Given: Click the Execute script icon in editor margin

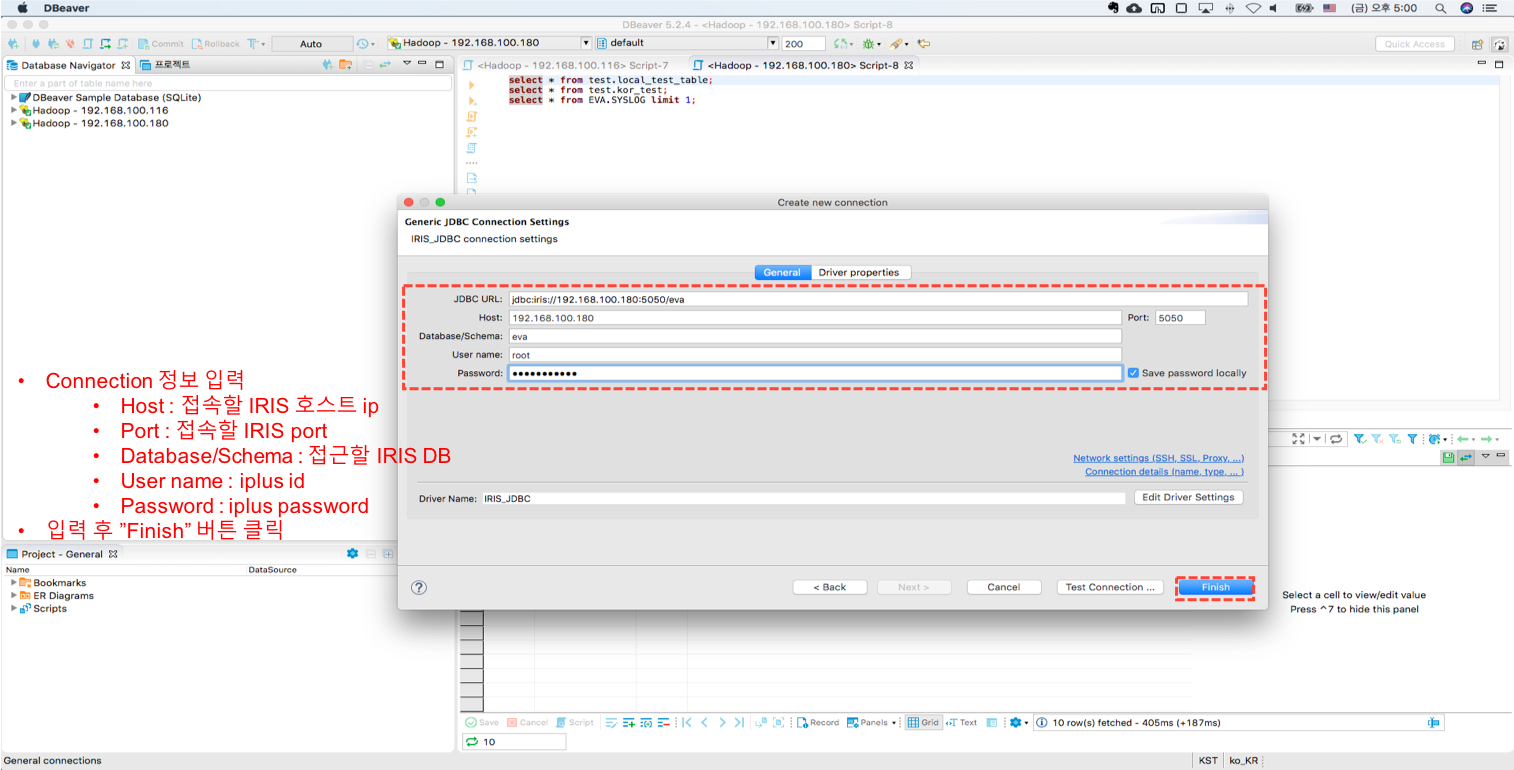Looking at the screenshot, I should (472, 117).
